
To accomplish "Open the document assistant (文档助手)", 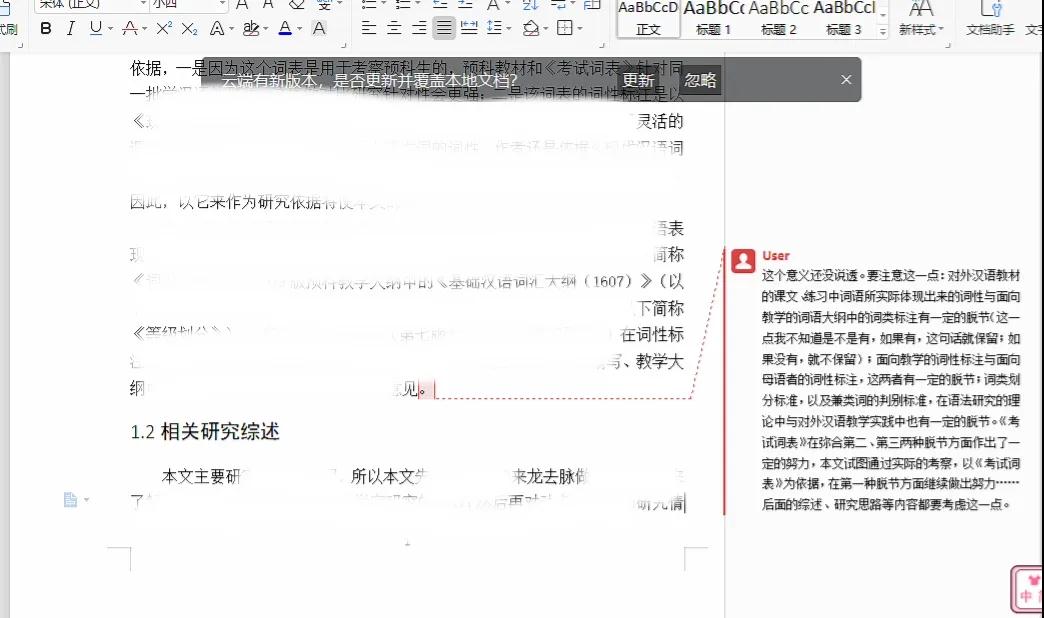I will click(991, 19).
